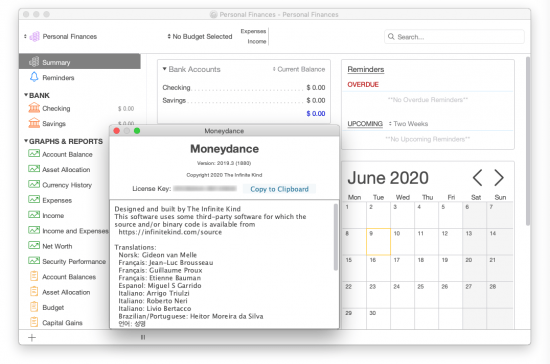
Task: Click the Reminders bell icon
Action: (34, 77)
